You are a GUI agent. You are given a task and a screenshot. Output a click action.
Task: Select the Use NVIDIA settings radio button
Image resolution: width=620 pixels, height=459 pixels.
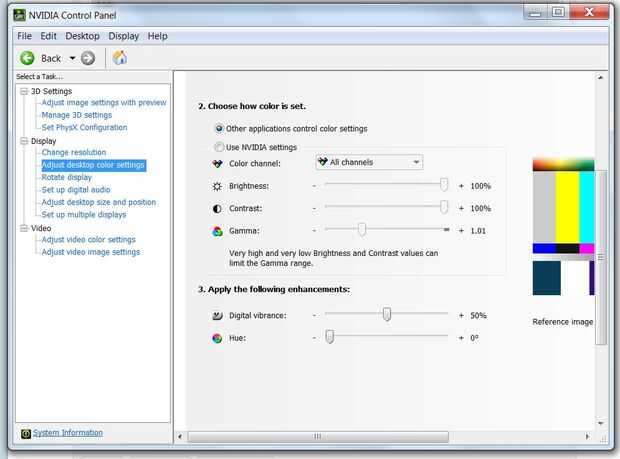[219, 147]
